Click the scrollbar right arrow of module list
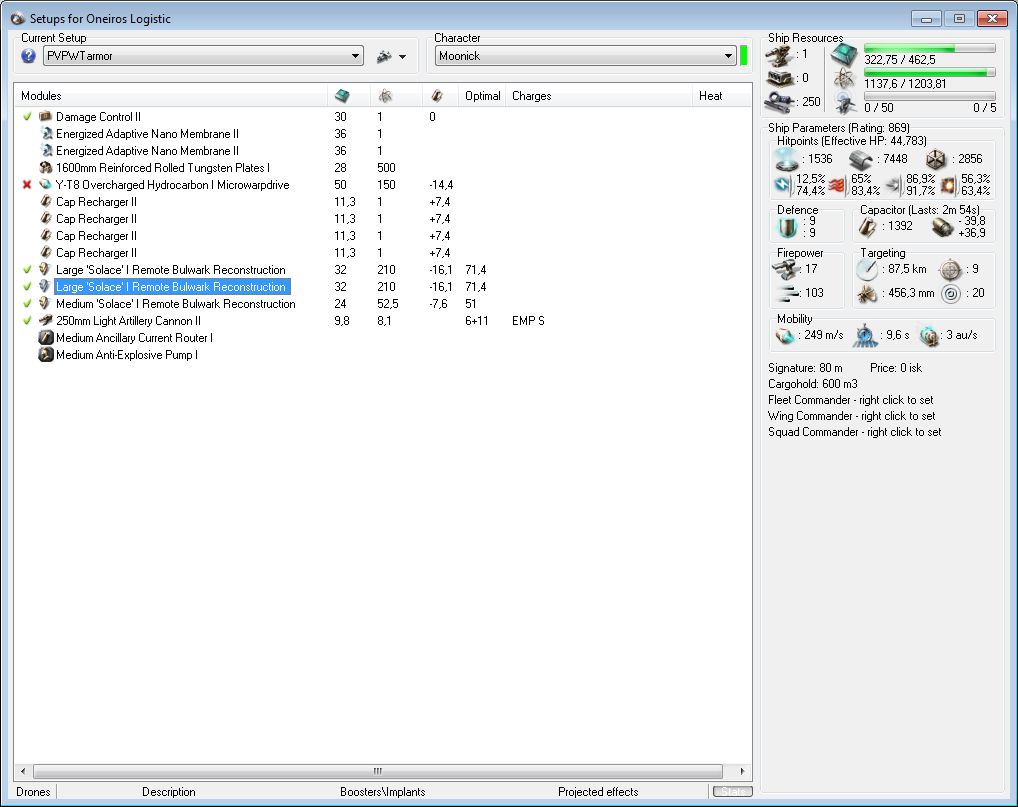 point(742,771)
